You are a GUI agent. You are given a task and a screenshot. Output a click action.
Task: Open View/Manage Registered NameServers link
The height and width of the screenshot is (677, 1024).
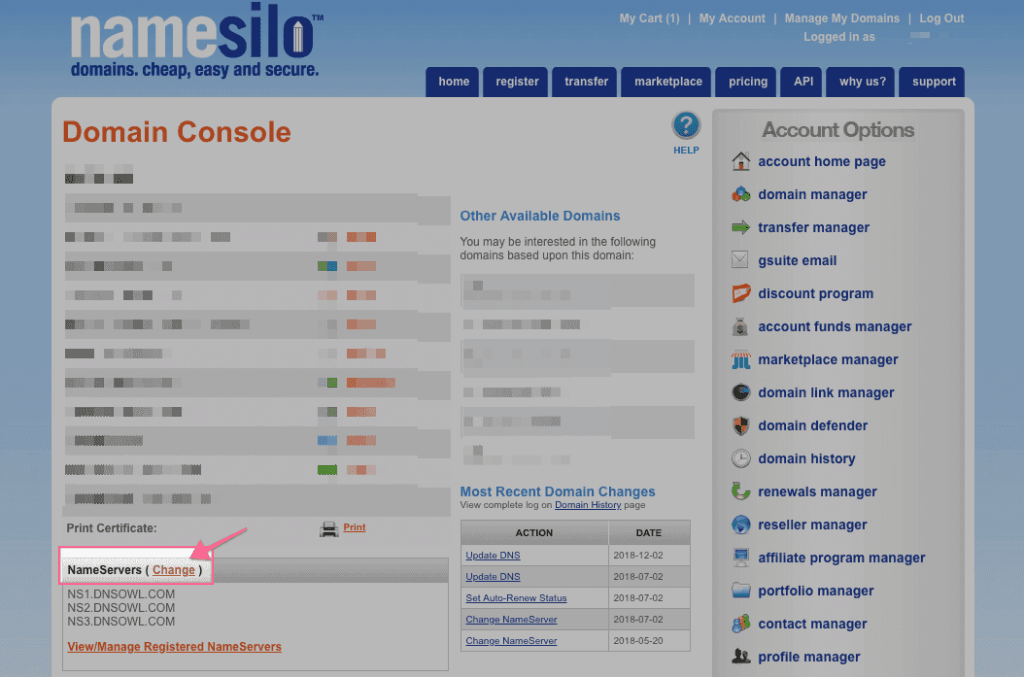pyautogui.click(x=174, y=646)
